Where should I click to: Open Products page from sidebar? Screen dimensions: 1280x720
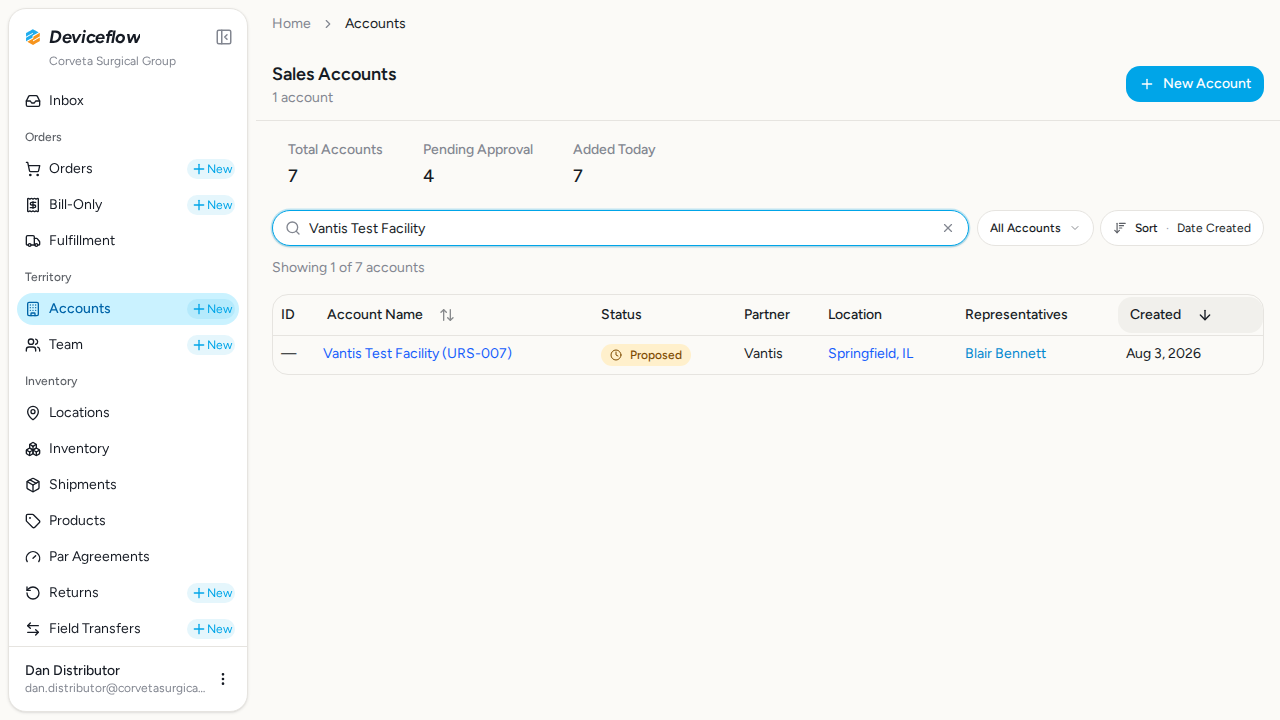pyautogui.click(x=128, y=521)
